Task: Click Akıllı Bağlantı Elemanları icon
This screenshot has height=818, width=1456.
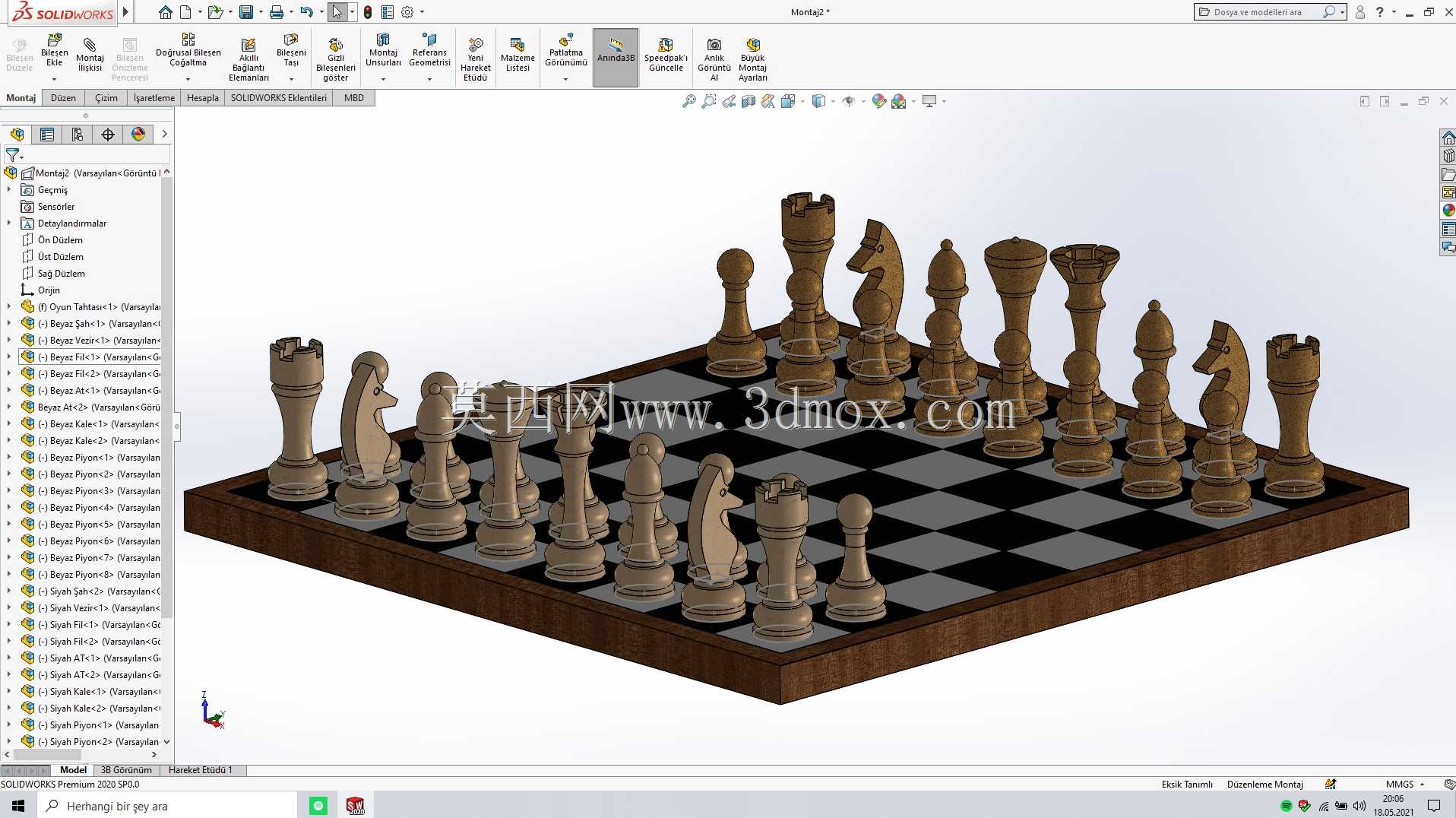Action: click(248, 59)
